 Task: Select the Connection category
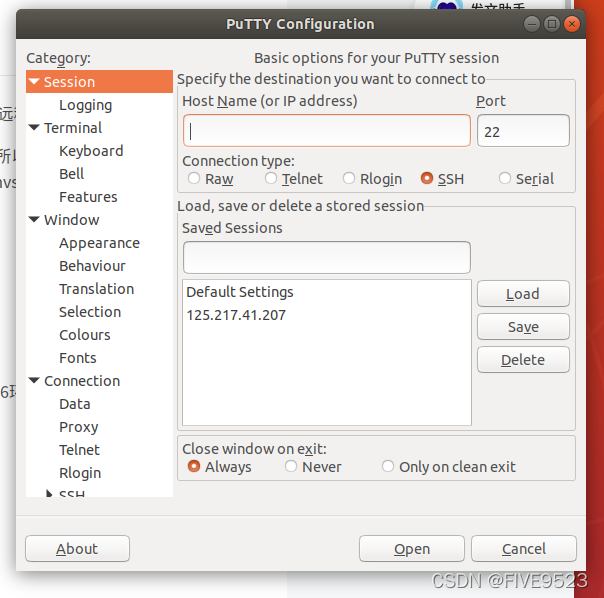82,381
